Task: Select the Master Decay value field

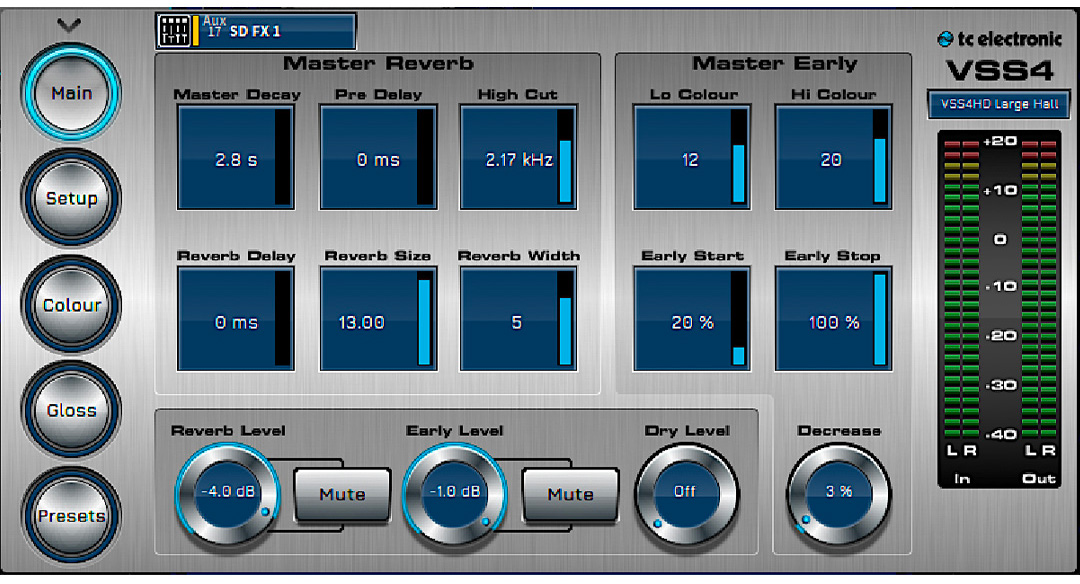Action: tap(226, 159)
